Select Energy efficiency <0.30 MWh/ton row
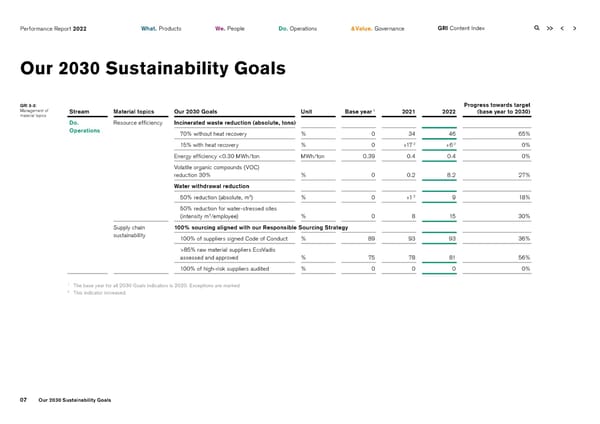 point(217,156)
